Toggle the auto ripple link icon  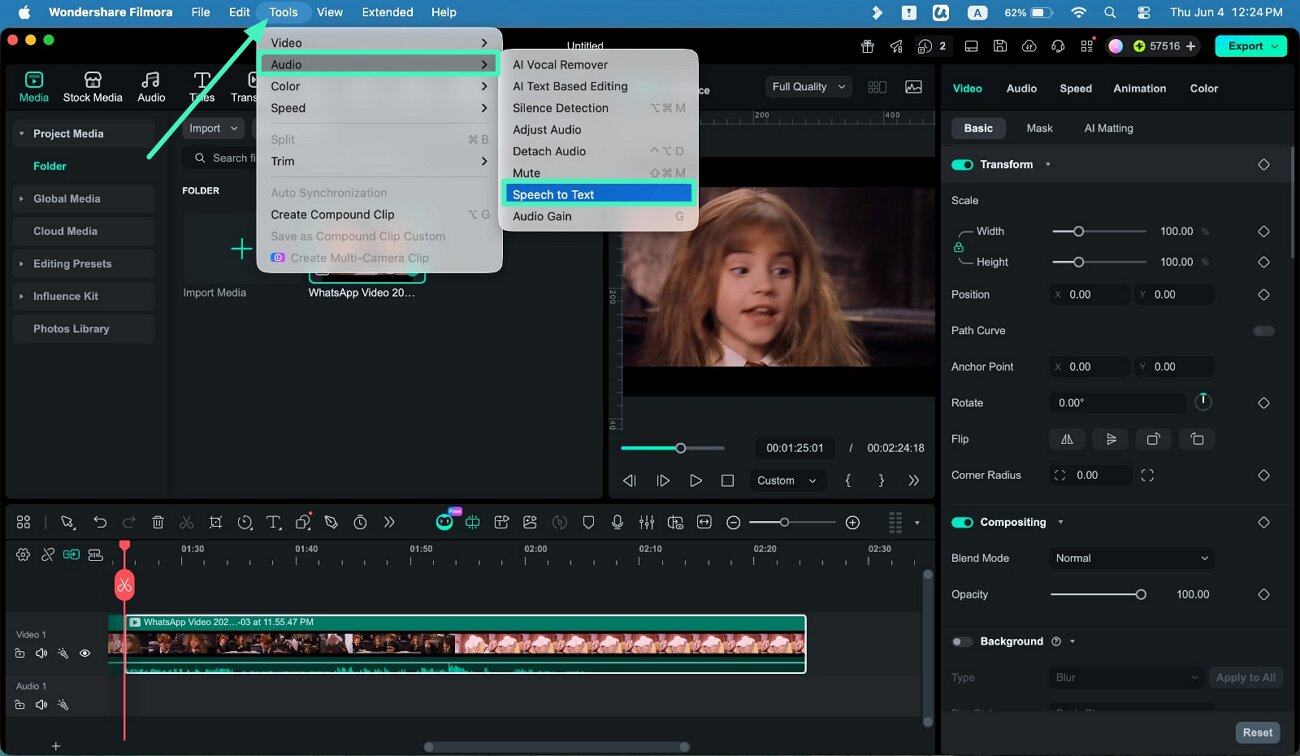point(71,554)
